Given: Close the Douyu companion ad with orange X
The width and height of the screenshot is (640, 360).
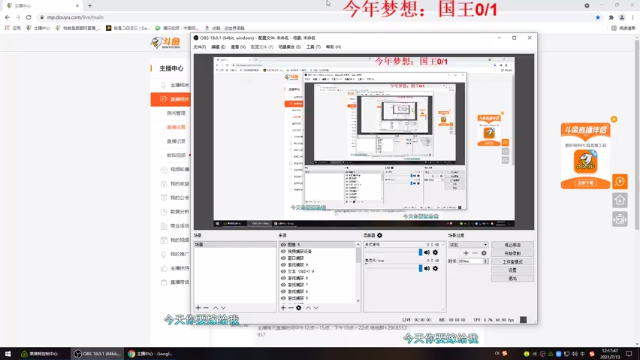Looking at the screenshot, I should point(614,119).
